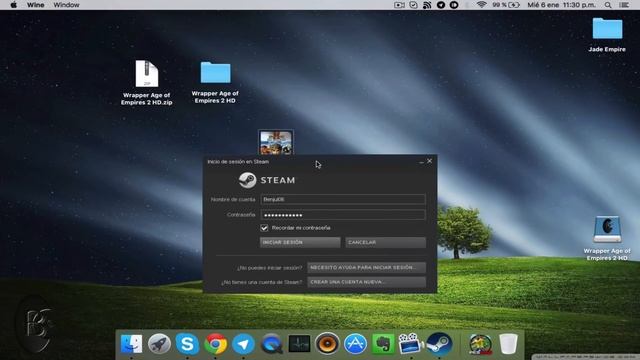This screenshot has height=360, width=640.
Task: Open Finder from the dock
Action: (131, 344)
